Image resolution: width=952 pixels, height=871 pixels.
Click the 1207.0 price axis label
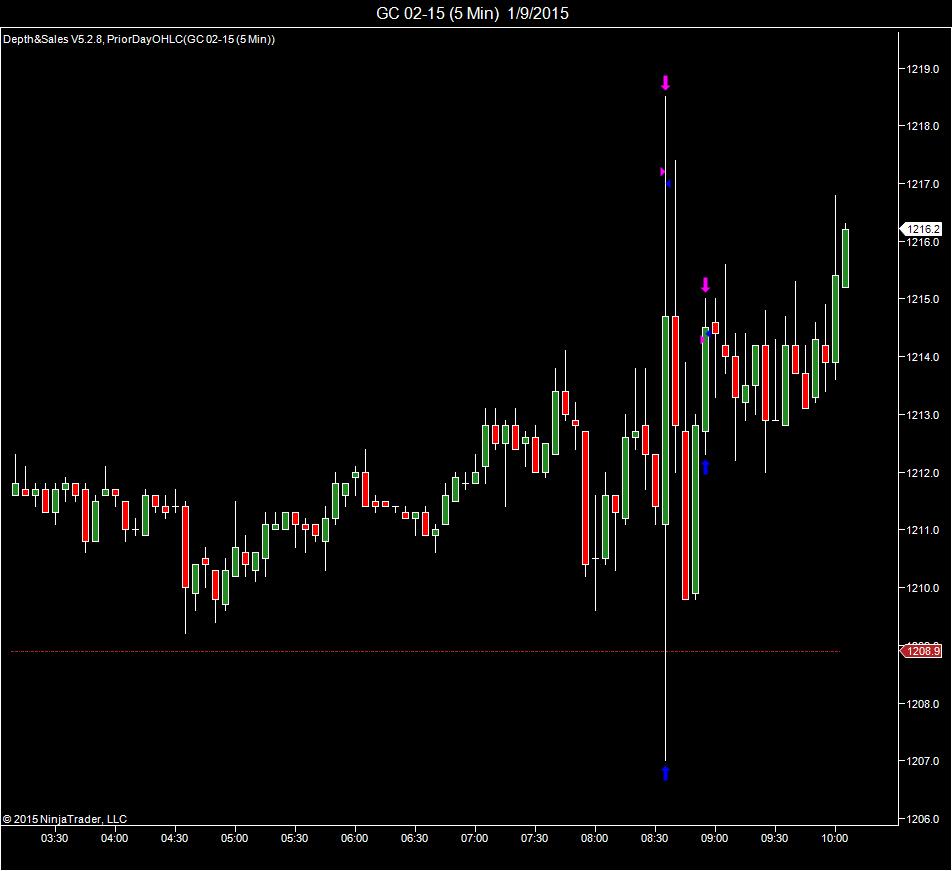[923, 761]
